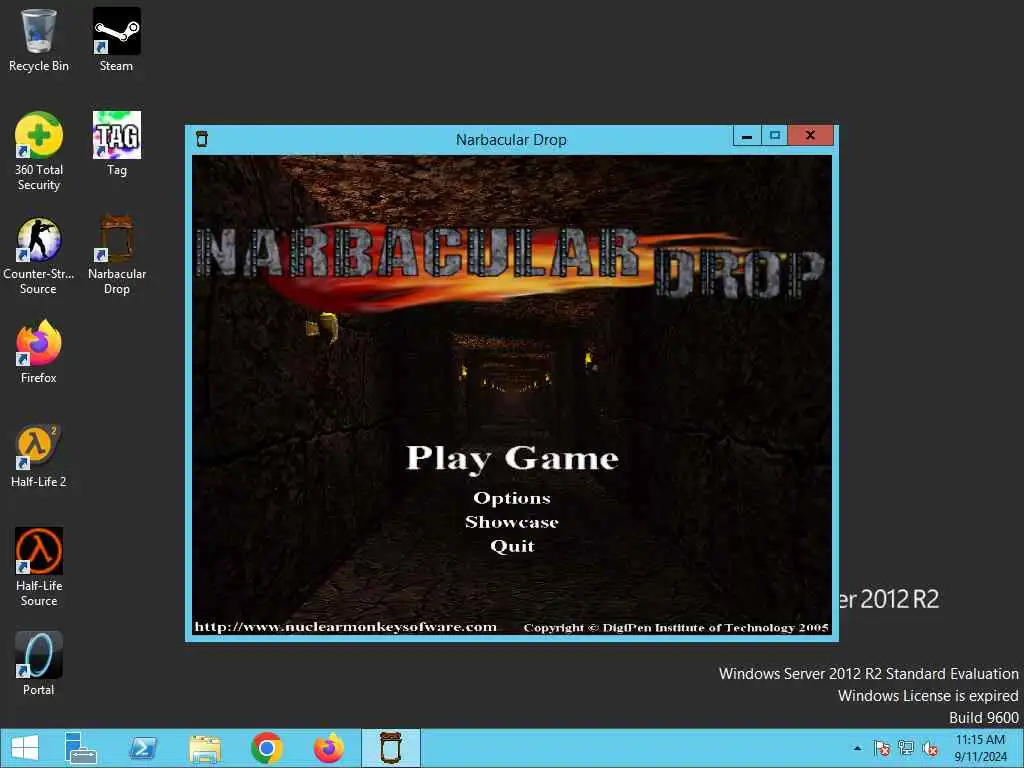Select Counter-Strike Source desktop shortcut
This screenshot has width=1024, height=768.
coord(39,255)
